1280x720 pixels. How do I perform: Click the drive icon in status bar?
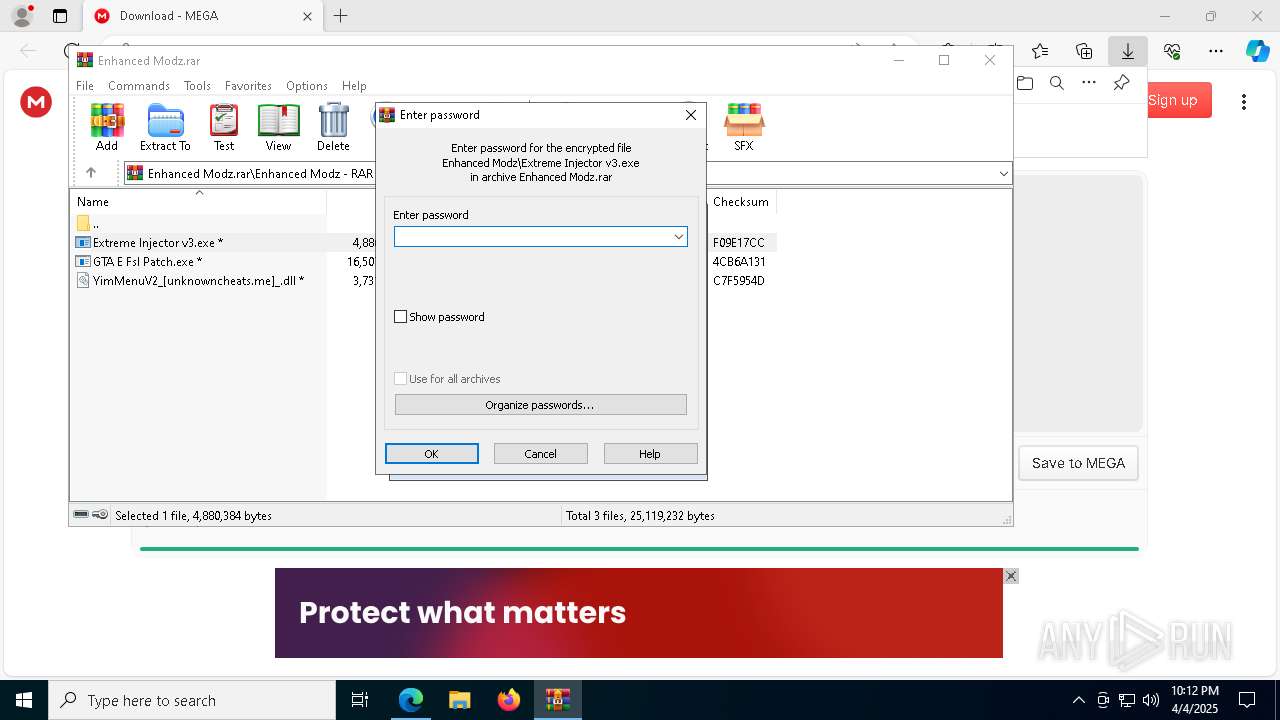tap(81, 515)
